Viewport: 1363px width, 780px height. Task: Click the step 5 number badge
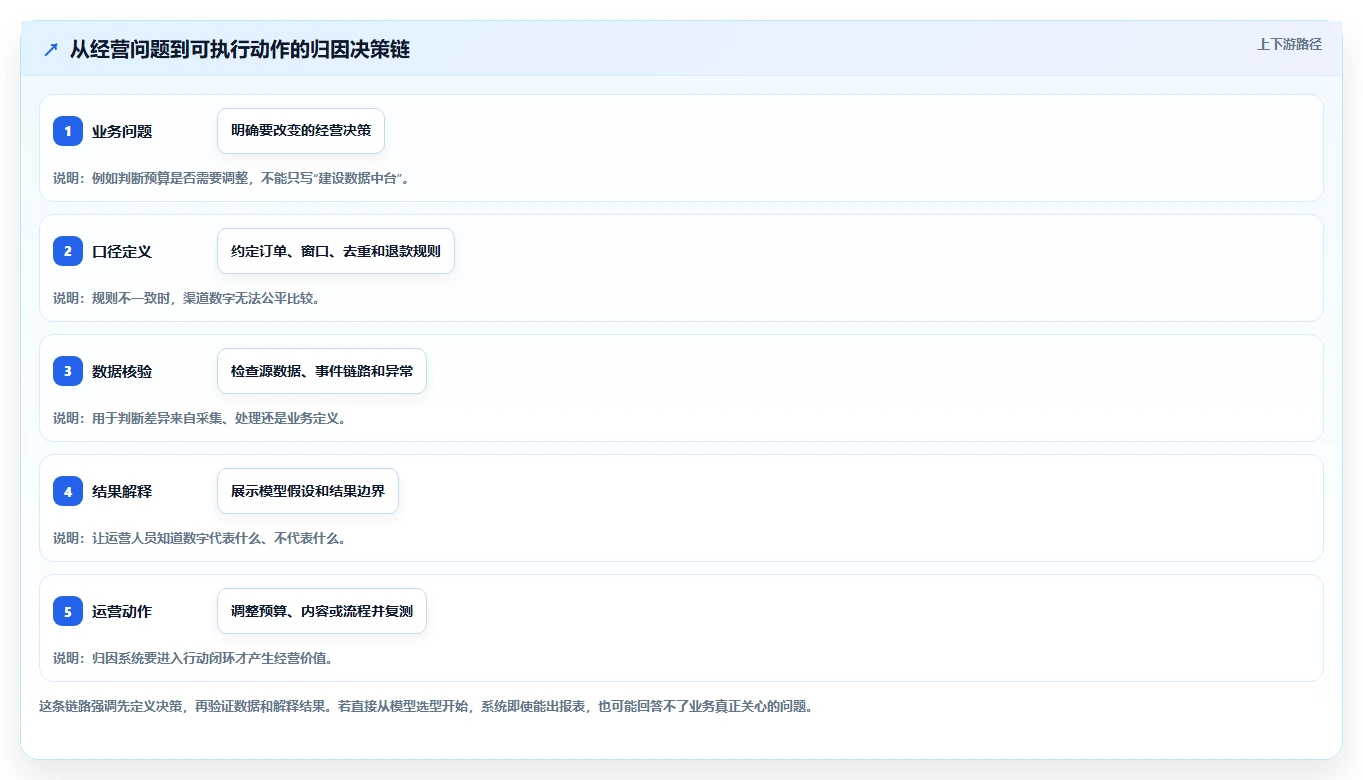pos(68,611)
